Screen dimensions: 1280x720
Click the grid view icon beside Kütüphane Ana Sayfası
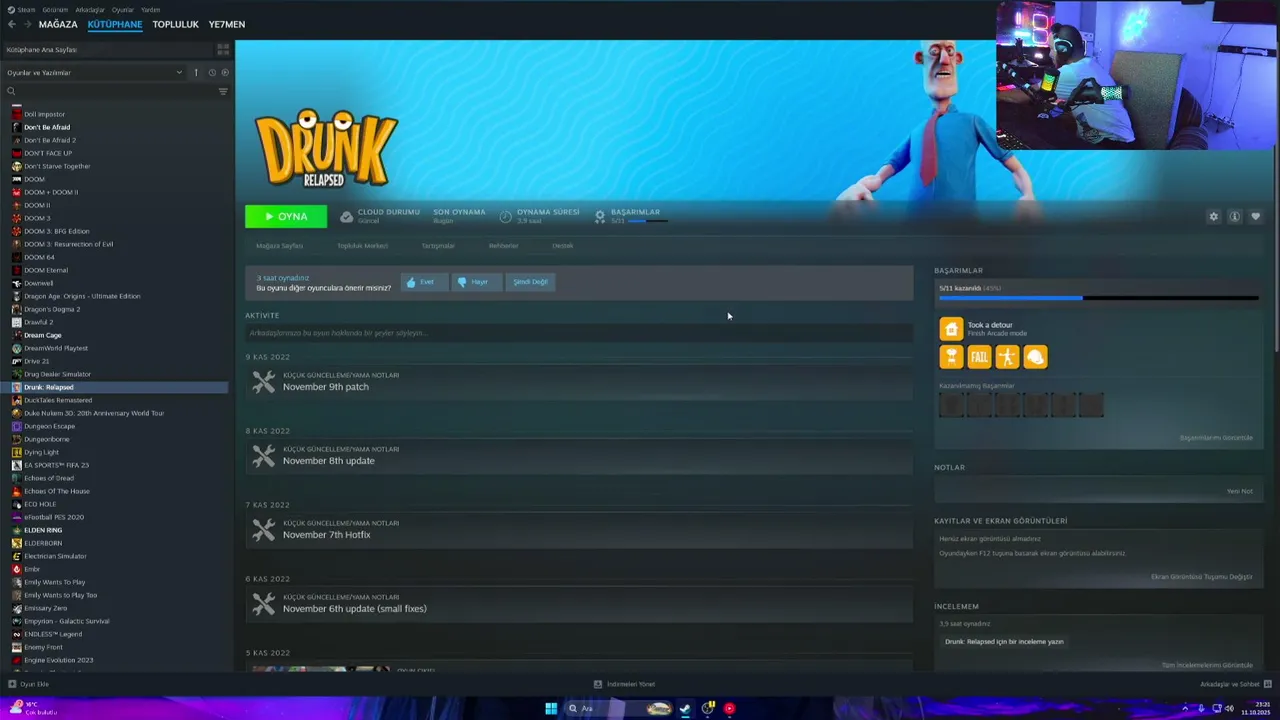pyautogui.click(x=223, y=49)
